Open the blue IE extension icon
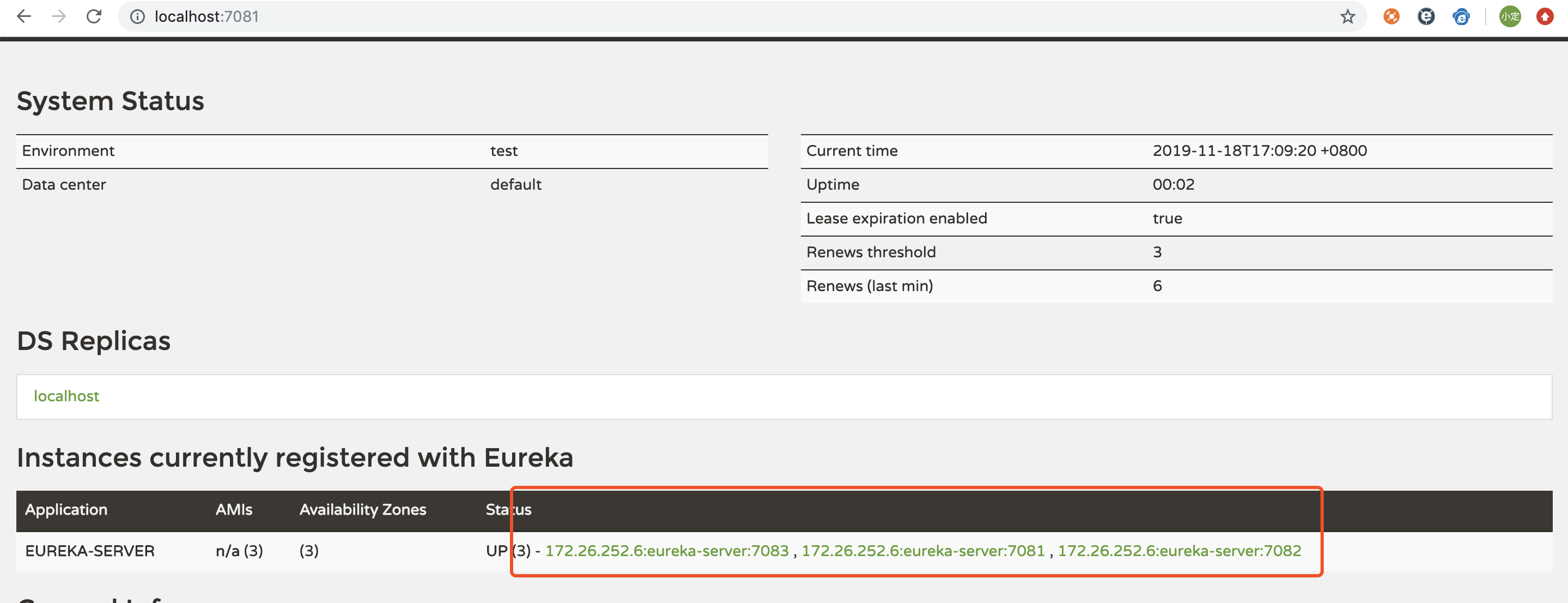This screenshot has width=1568, height=603. [x=1461, y=16]
